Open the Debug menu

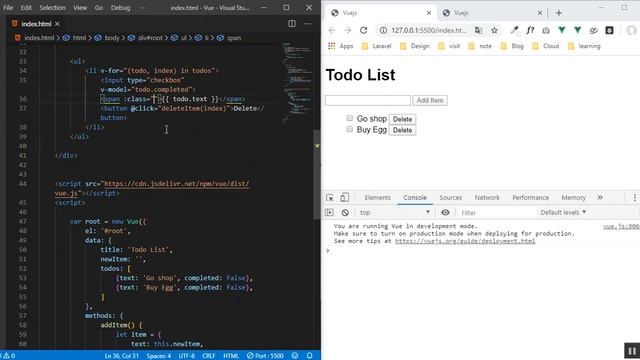click(120, 8)
